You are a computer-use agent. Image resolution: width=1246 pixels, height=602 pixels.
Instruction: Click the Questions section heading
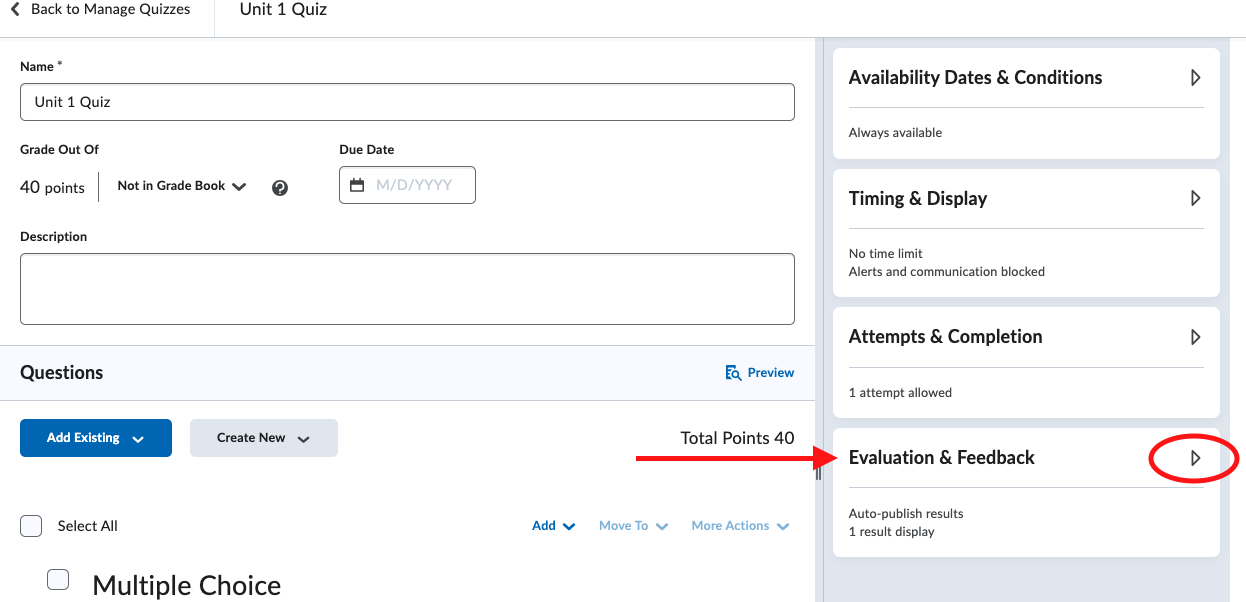pyautogui.click(x=61, y=373)
